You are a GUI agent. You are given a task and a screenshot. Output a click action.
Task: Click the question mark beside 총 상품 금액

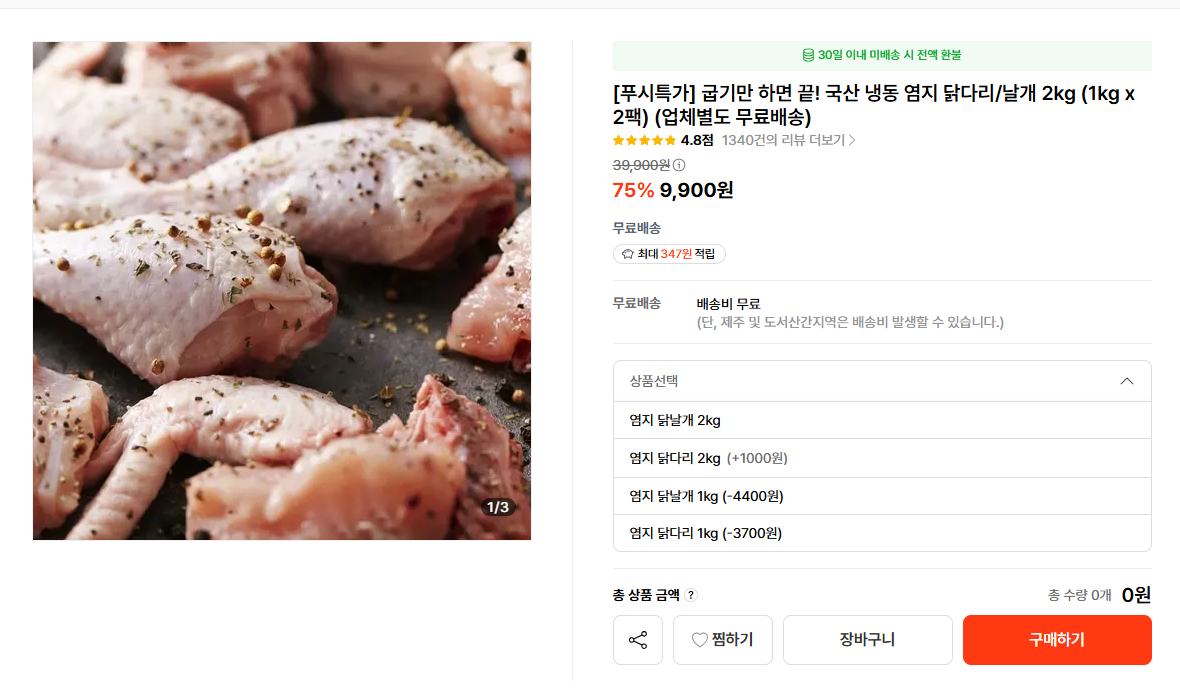click(691, 595)
